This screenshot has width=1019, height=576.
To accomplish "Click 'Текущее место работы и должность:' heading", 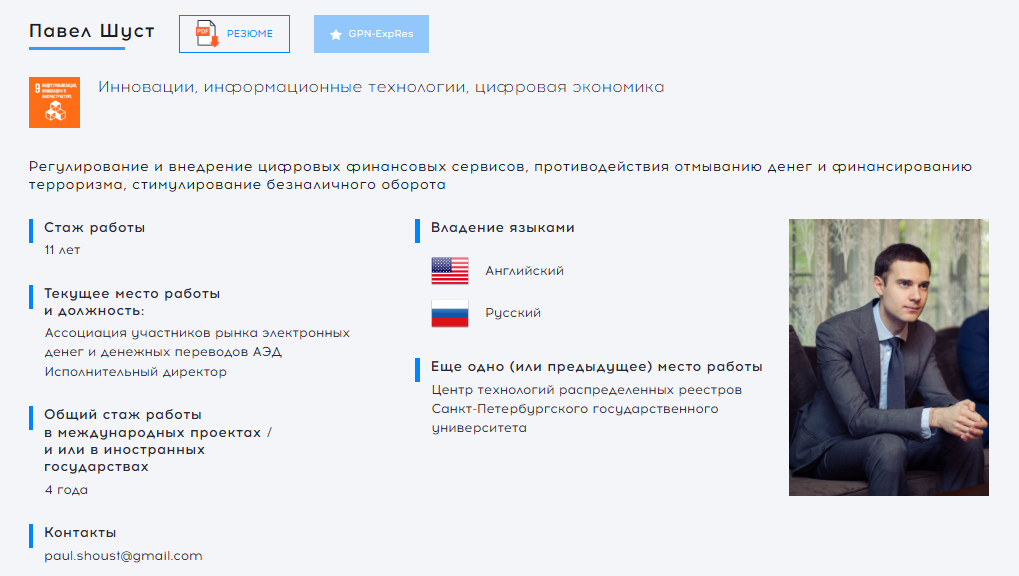I will [132, 302].
